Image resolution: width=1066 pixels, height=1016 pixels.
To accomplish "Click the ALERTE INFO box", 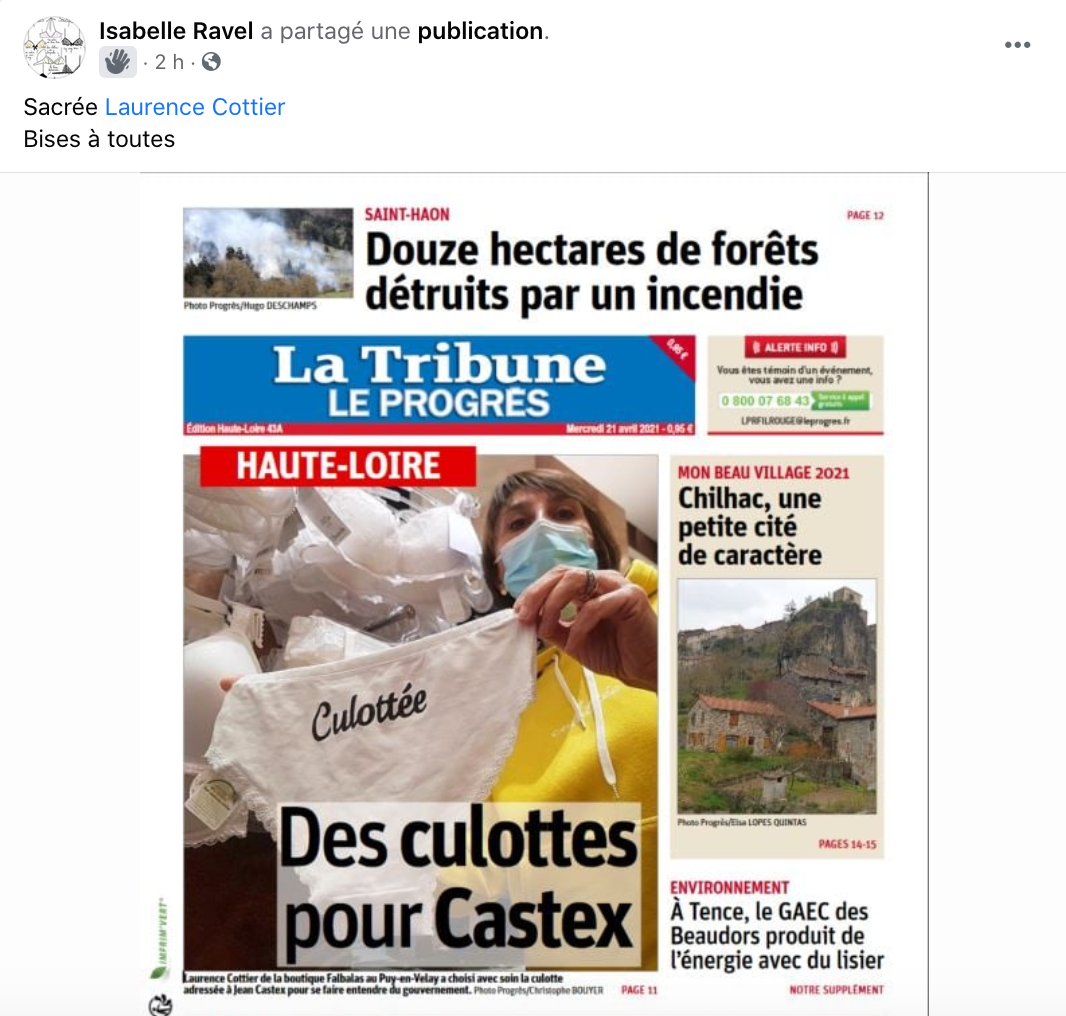I will tap(795, 384).
